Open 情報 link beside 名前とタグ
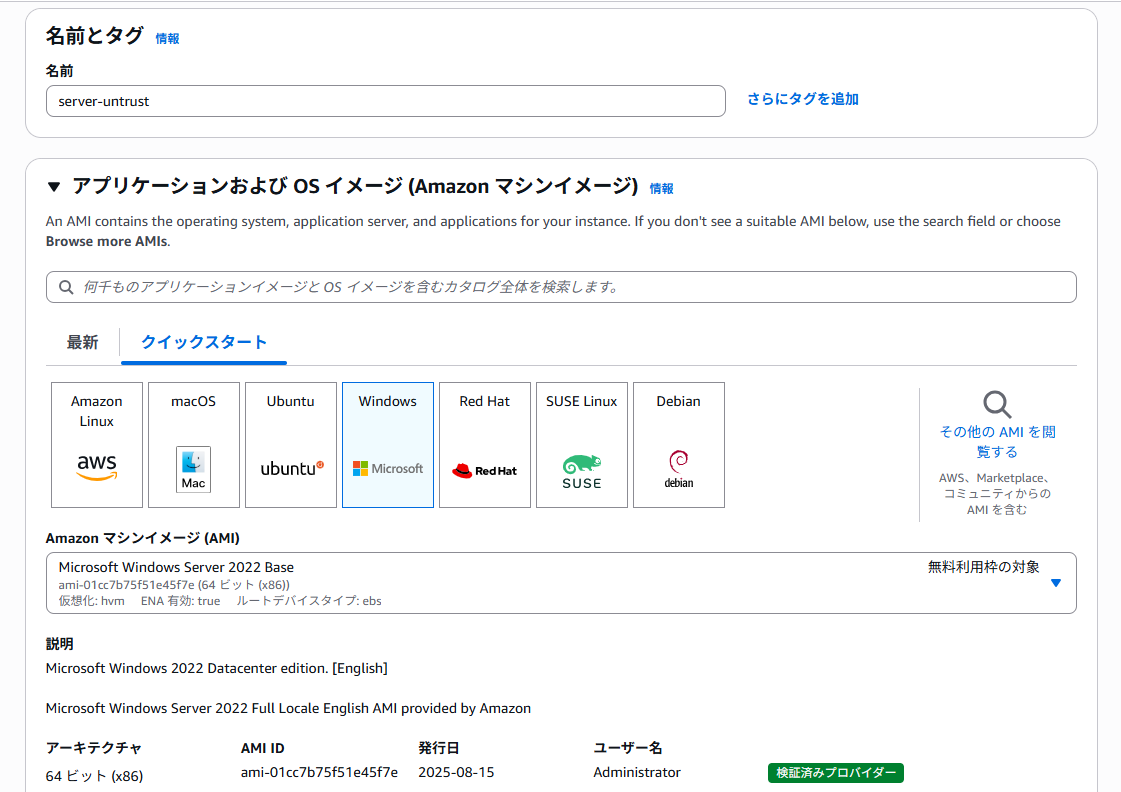The height and width of the screenshot is (792, 1121). tap(167, 39)
